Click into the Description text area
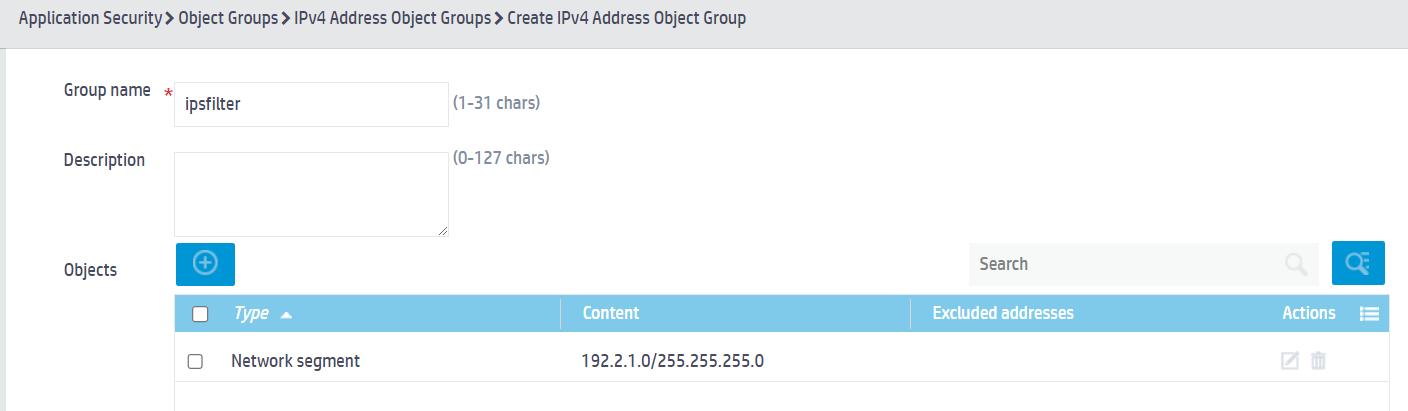This screenshot has width=1408, height=411. pyautogui.click(x=311, y=194)
